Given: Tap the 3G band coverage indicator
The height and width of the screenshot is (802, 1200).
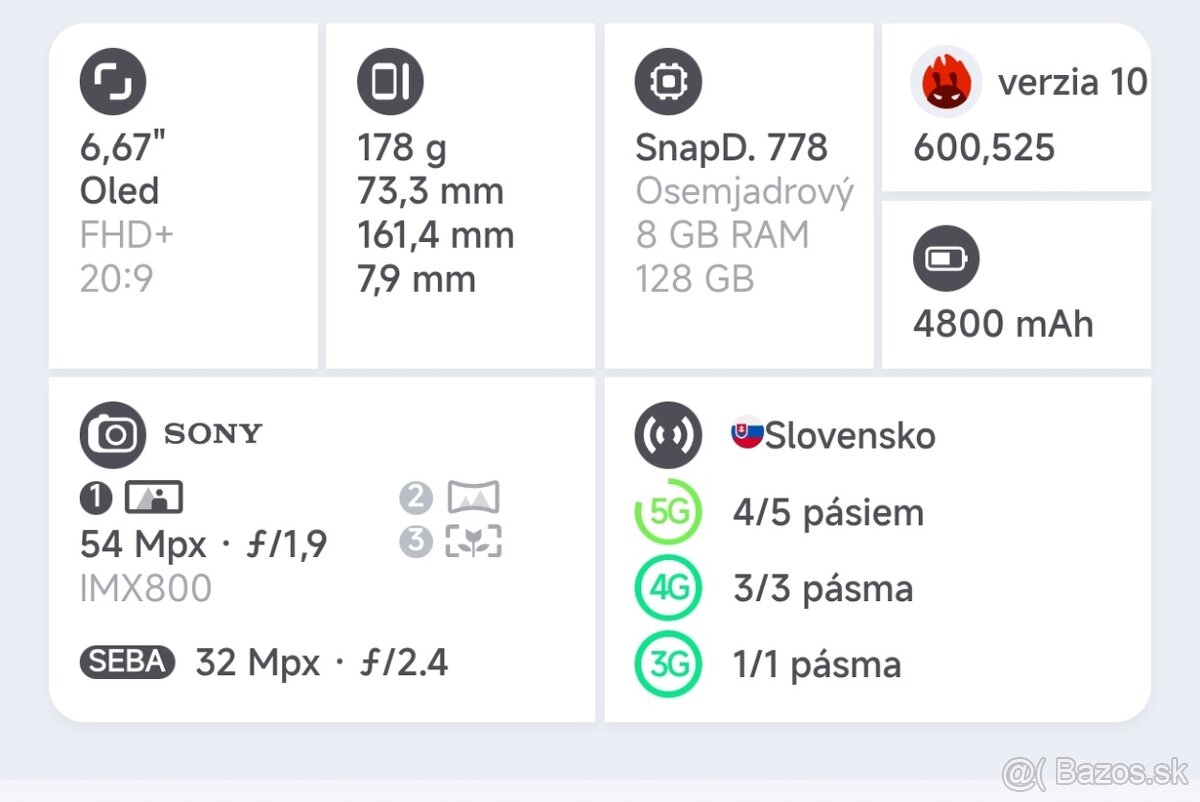Looking at the screenshot, I should 668,665.
